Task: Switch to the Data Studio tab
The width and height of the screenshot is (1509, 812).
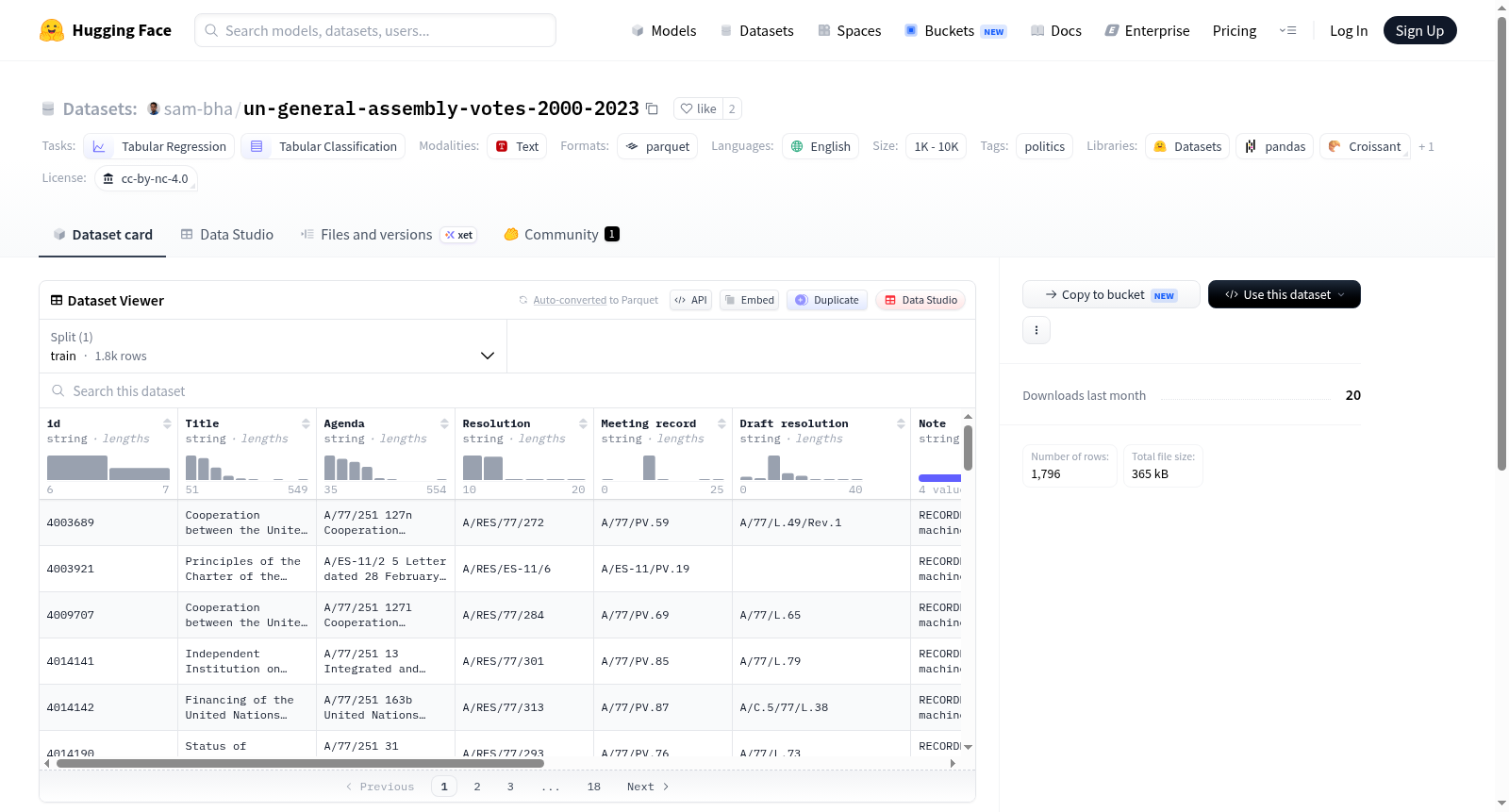Action: (x=226, y=235)
